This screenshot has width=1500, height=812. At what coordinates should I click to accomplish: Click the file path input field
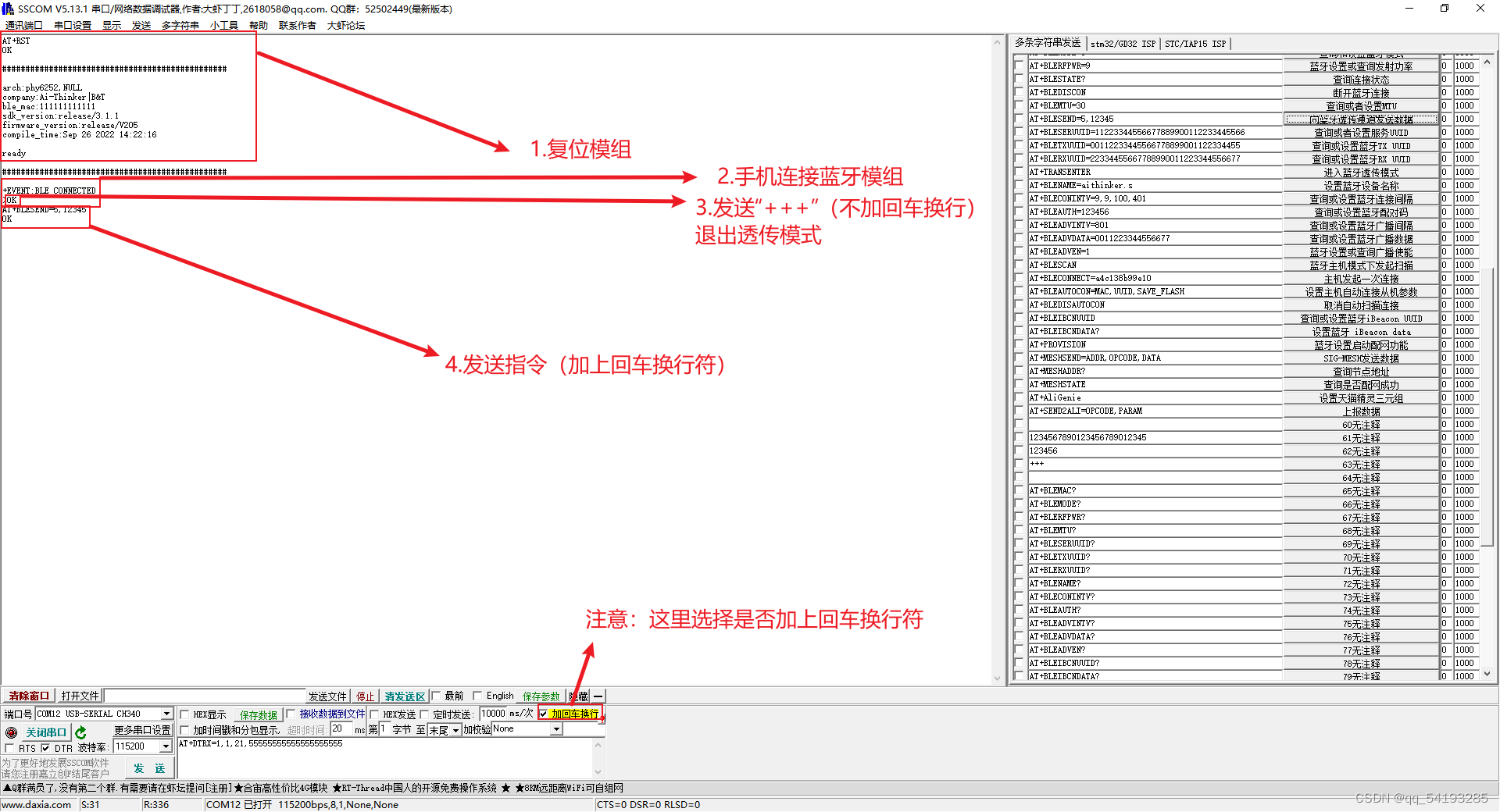pos(205,696)
